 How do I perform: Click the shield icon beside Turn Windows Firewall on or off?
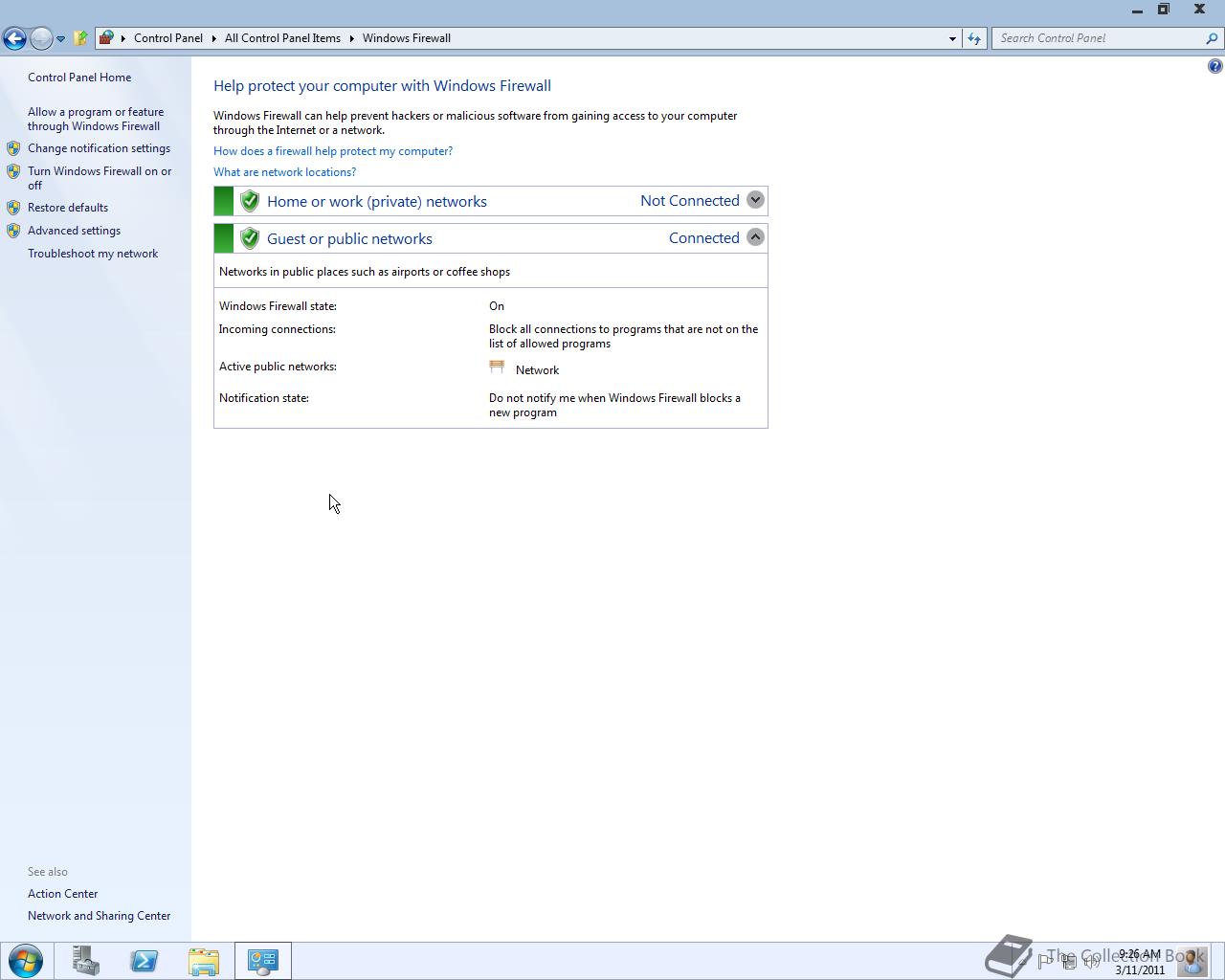(13, 171)
